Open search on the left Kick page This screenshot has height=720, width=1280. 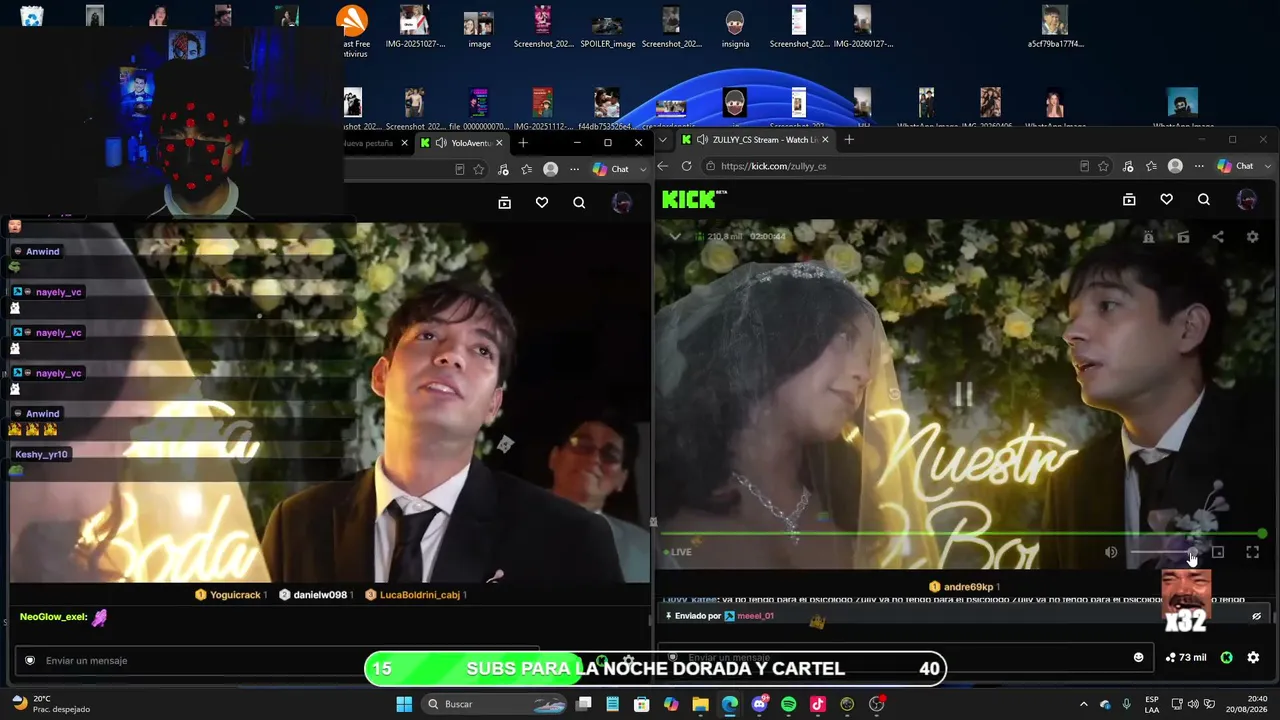point(579,203)
